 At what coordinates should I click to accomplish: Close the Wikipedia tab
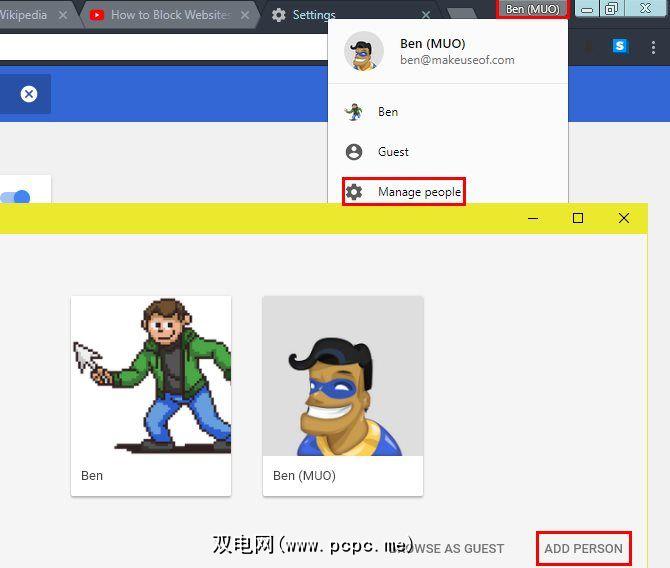[63, 15]
